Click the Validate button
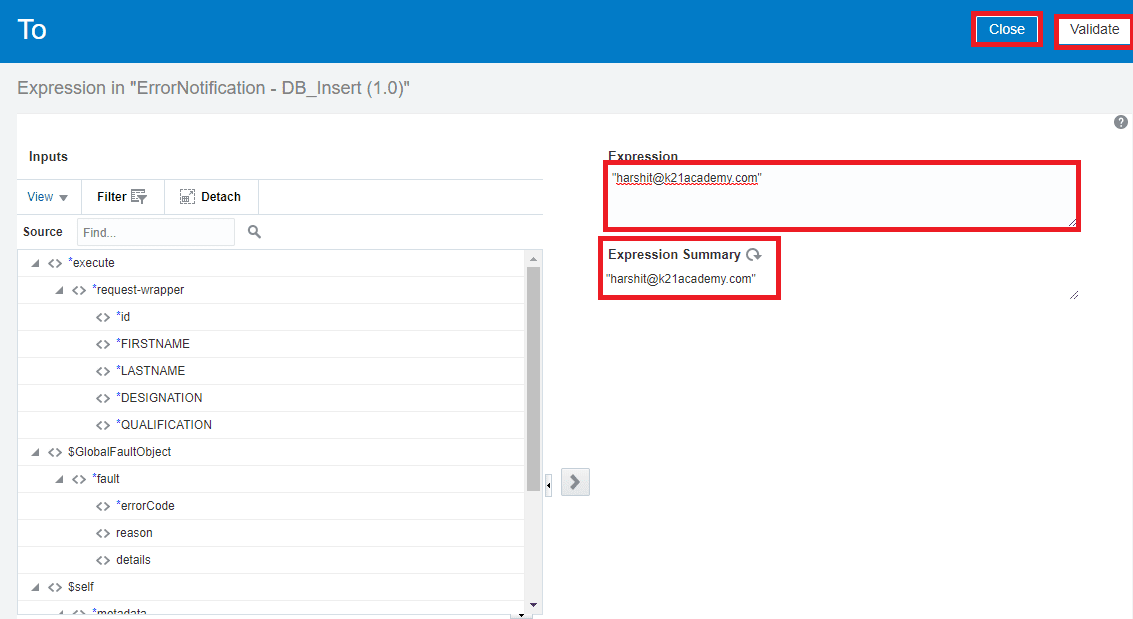The width and height of the screenshot is (1133, 619). tap(1093, 28)
